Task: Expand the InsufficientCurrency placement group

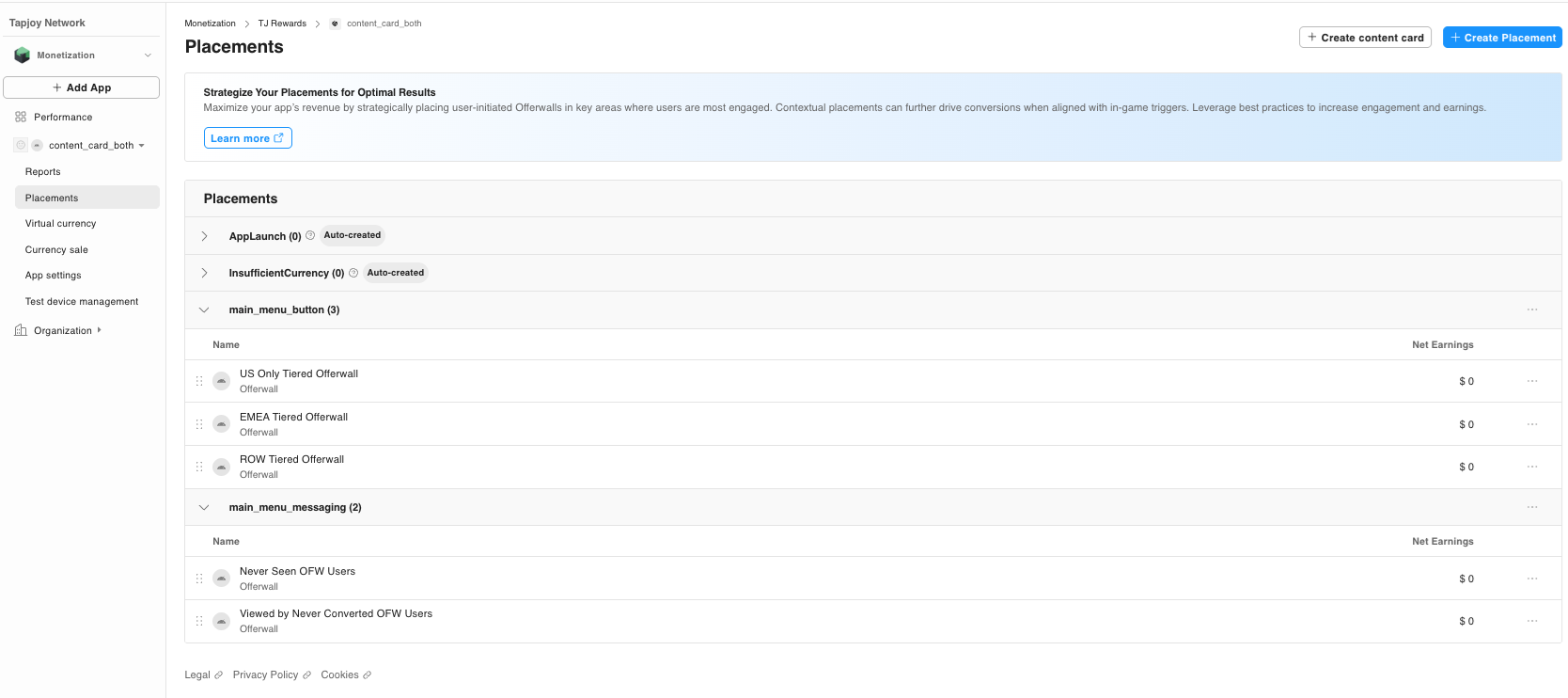Action: pos(204,273)
